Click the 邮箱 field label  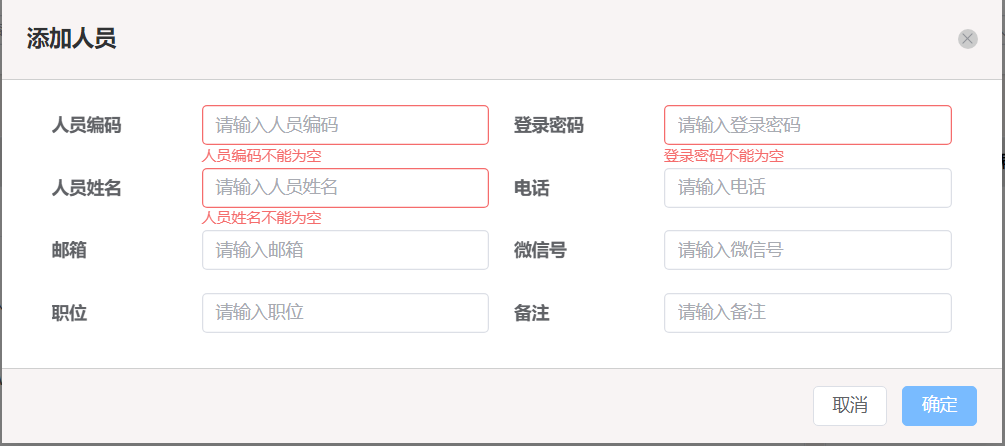pos(69,251)
